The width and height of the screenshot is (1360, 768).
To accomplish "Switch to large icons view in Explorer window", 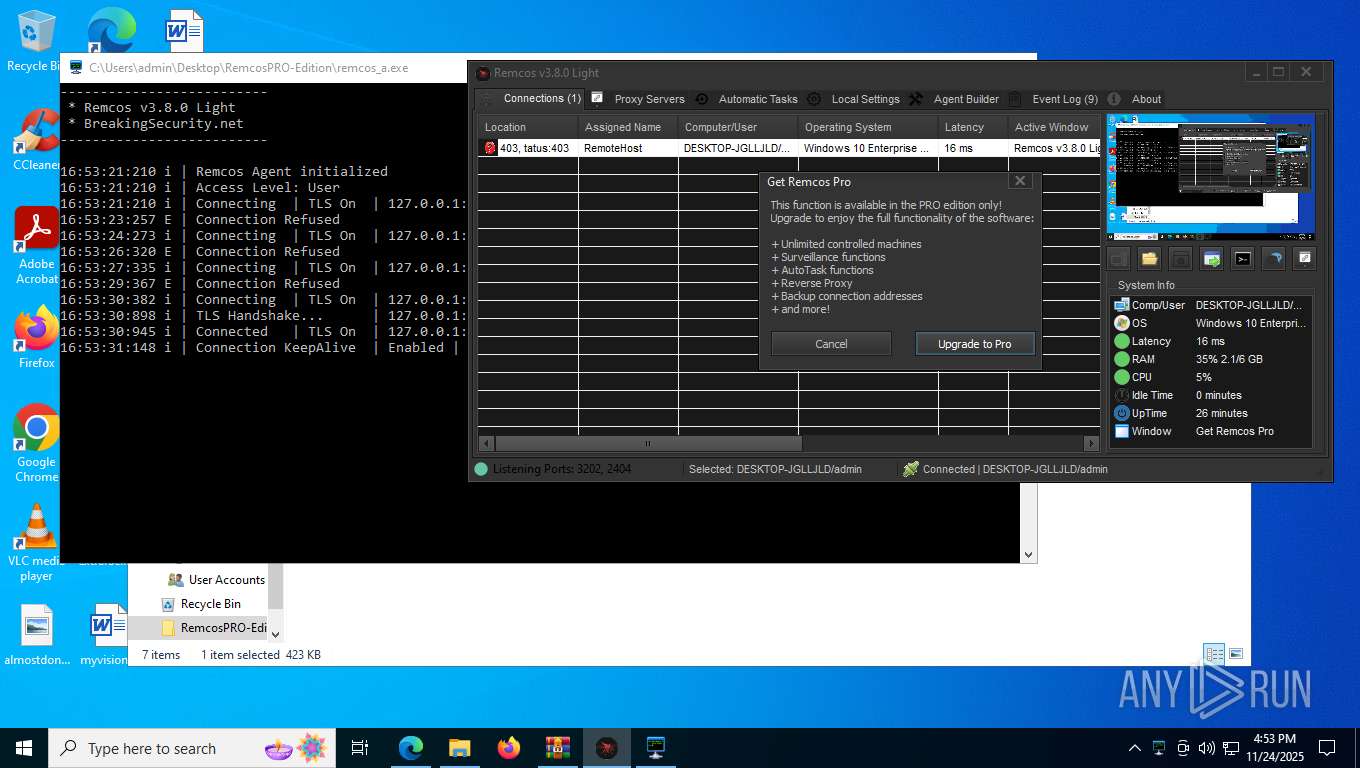I will pyautogui.click(x=1236, y=654).
